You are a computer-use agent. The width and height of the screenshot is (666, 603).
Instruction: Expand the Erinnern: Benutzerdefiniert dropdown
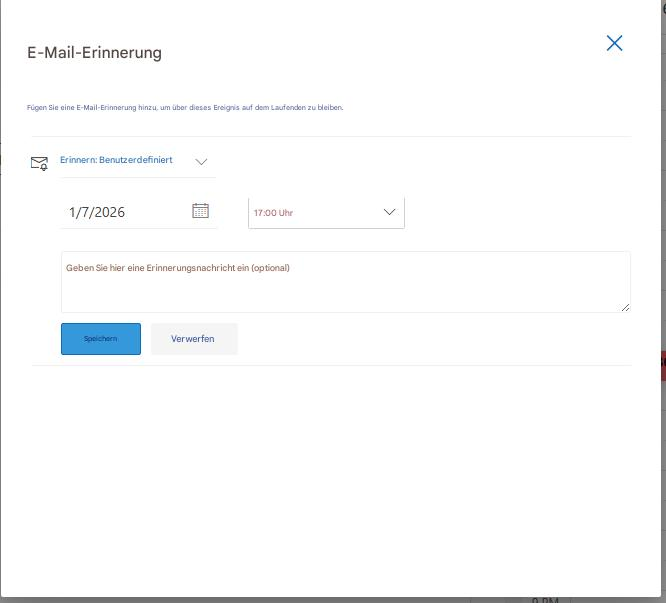click(x=137, y=161)
